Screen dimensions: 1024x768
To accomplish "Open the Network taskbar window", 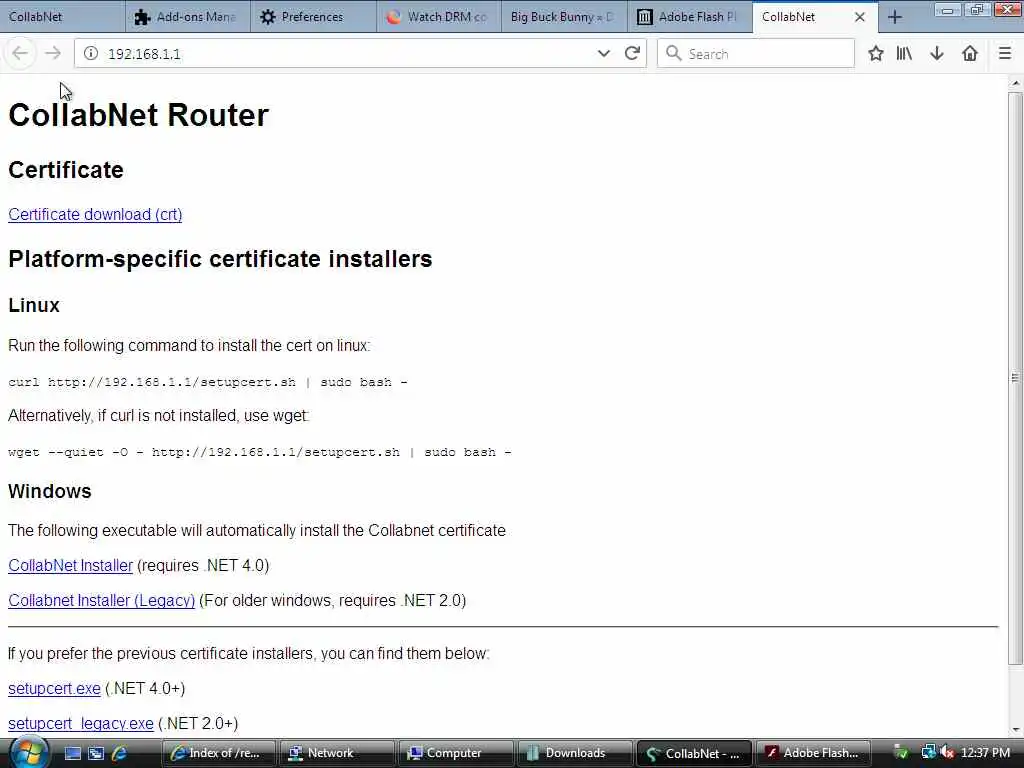I will [x=338, y=753].
